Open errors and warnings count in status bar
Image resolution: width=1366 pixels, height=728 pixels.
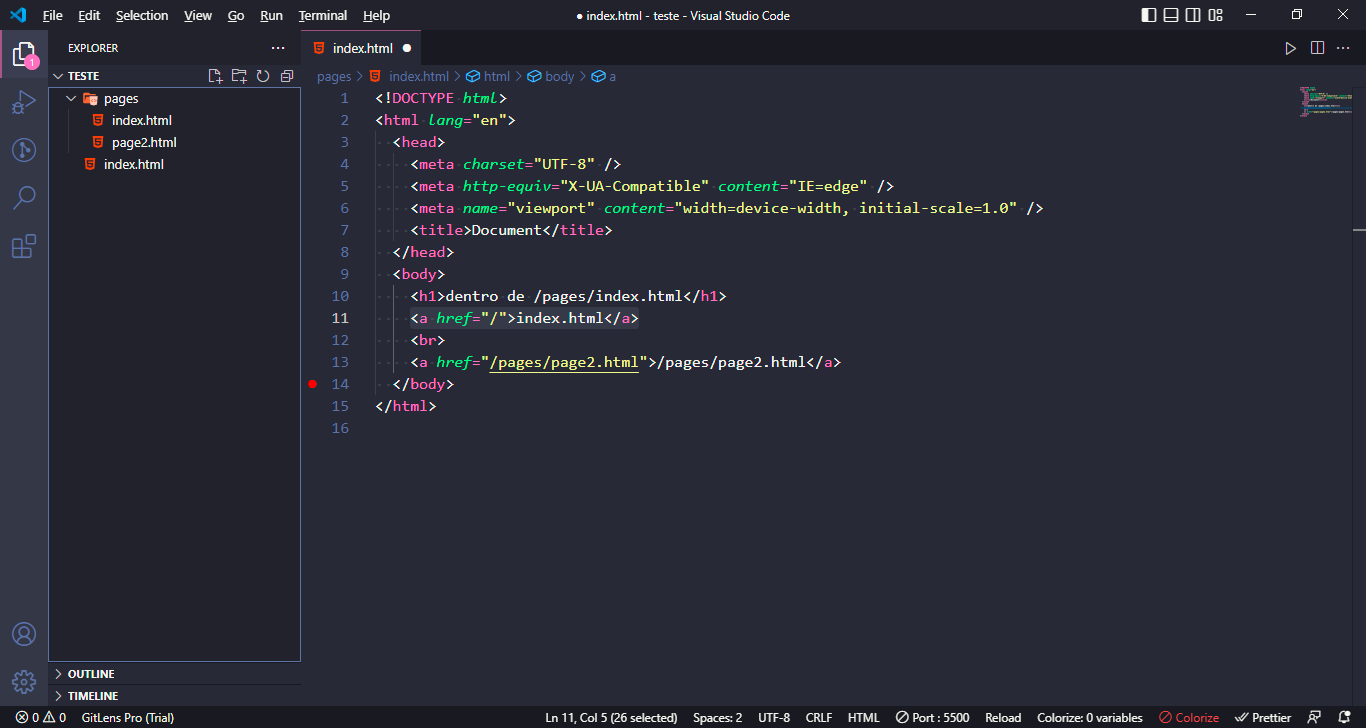pos(41,717)
